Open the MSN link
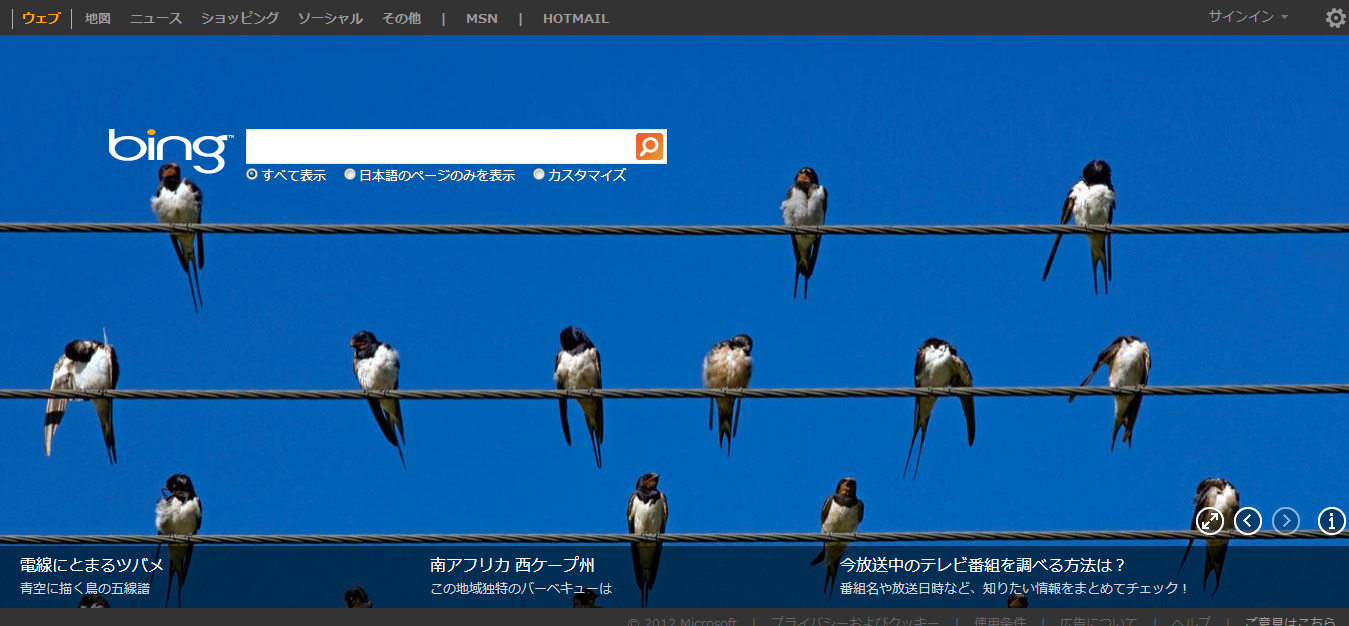 click(x=482, y=18)
